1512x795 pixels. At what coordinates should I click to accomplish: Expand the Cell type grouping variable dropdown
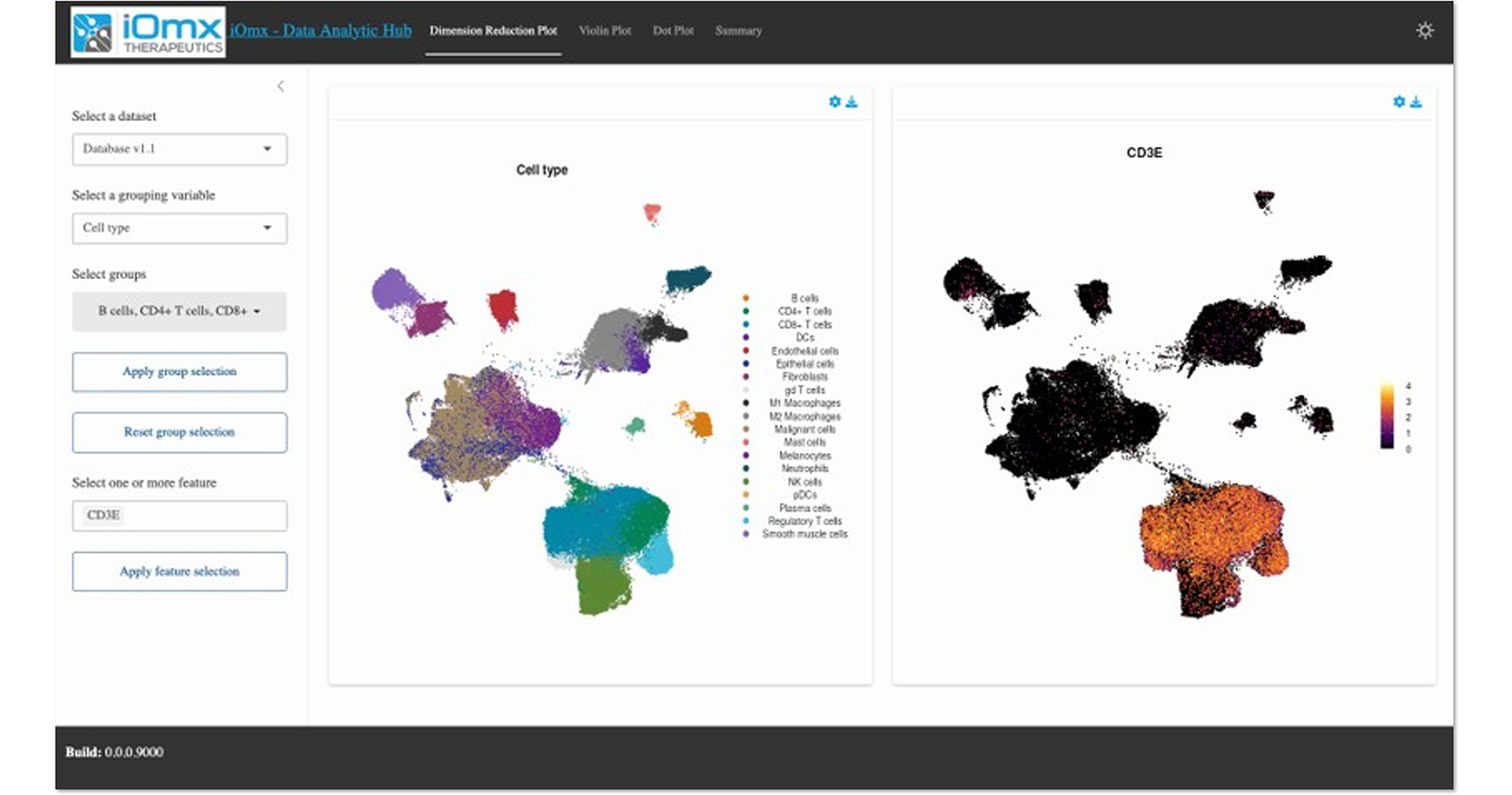click(179, 228)
